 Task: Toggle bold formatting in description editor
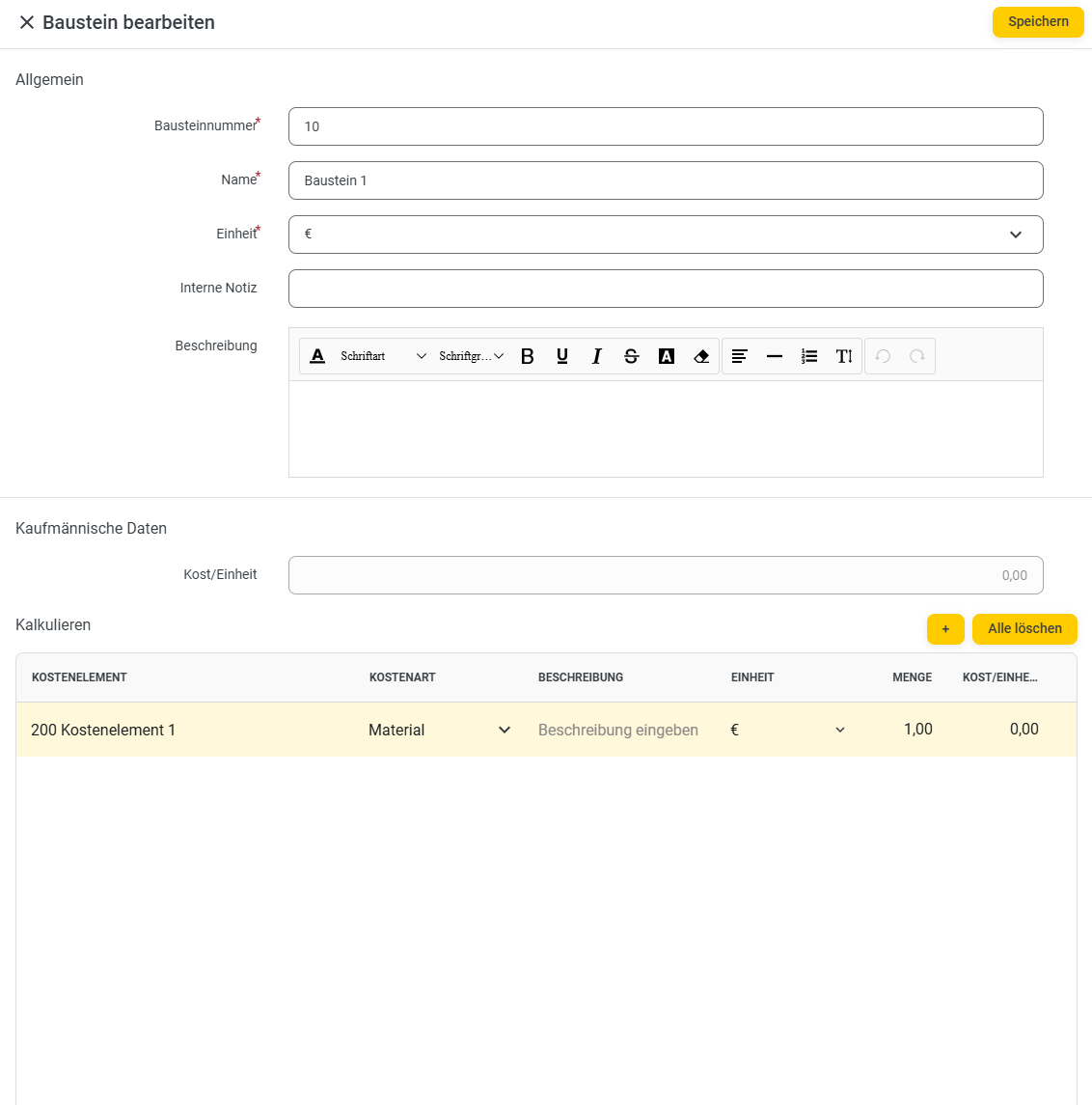point(528,356)
